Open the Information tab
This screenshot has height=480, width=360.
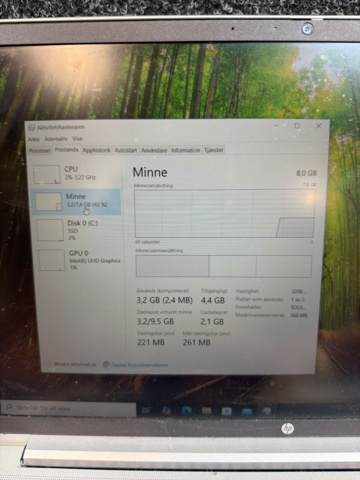coord(186,150)
